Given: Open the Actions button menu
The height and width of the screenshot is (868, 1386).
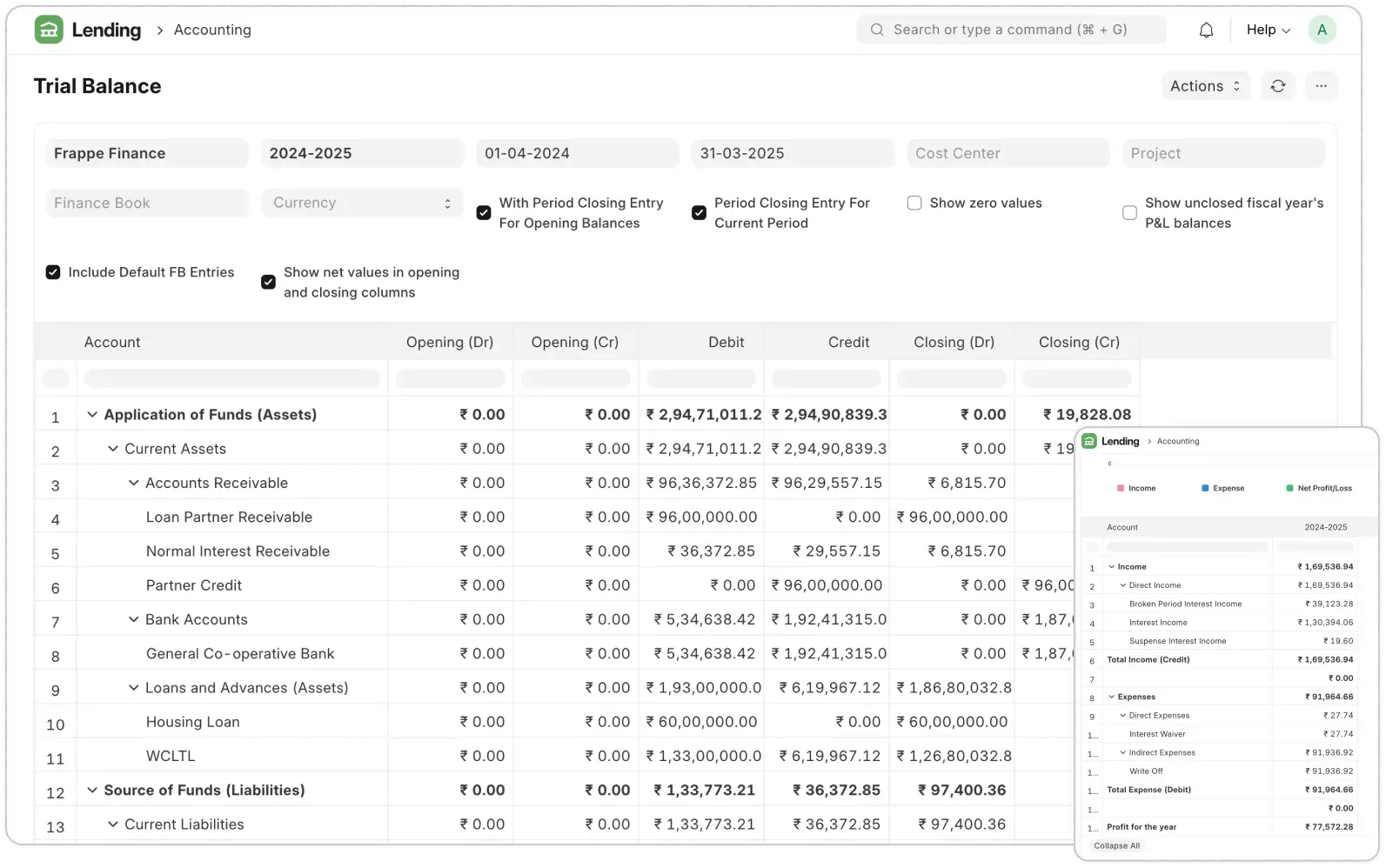Looking at the screenshot, I should point(1205,86).
